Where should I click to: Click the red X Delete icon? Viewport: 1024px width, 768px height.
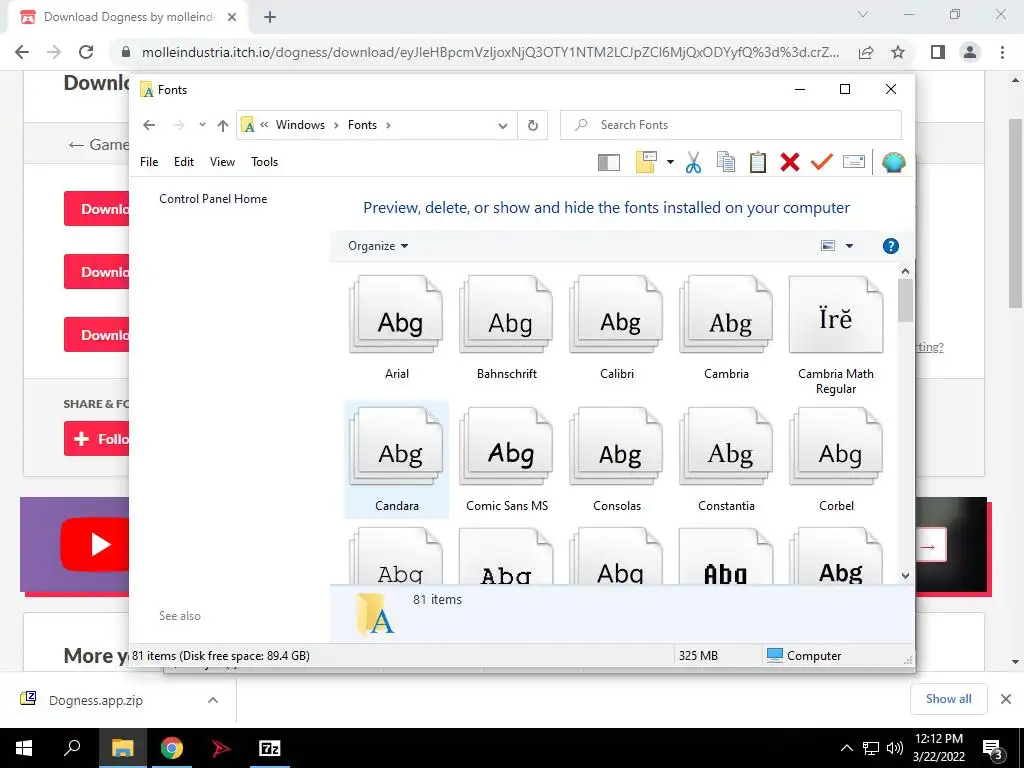(790, 162)
